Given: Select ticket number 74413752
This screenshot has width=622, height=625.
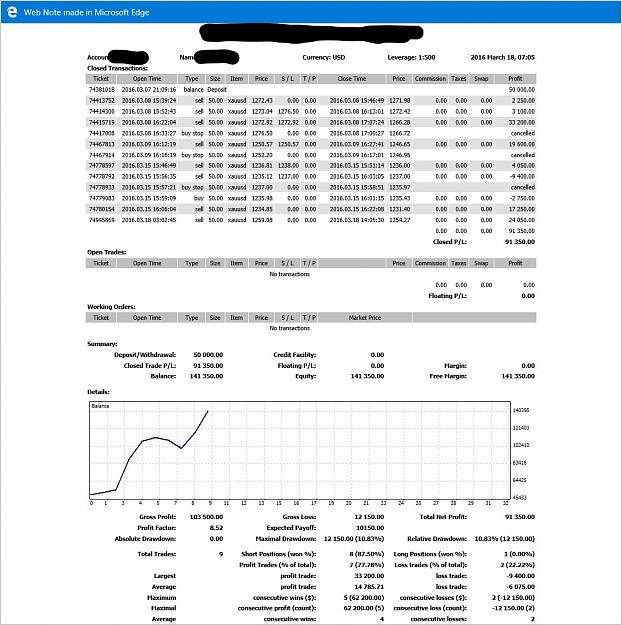Looking at the screenshot, I should [102, 100].
